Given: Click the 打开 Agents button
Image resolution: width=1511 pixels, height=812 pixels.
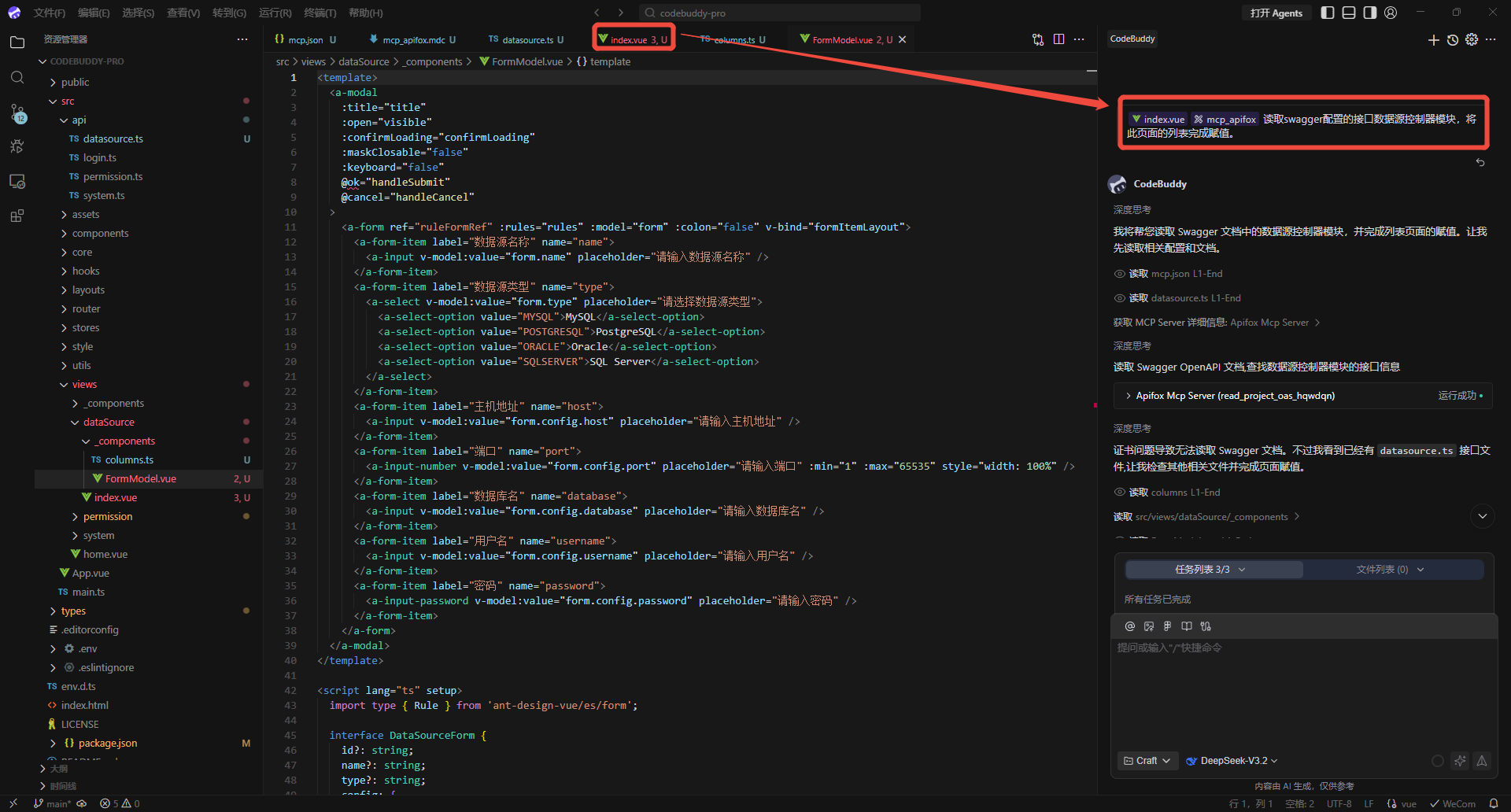Looking at the screenshot, I should (1276, 13).
